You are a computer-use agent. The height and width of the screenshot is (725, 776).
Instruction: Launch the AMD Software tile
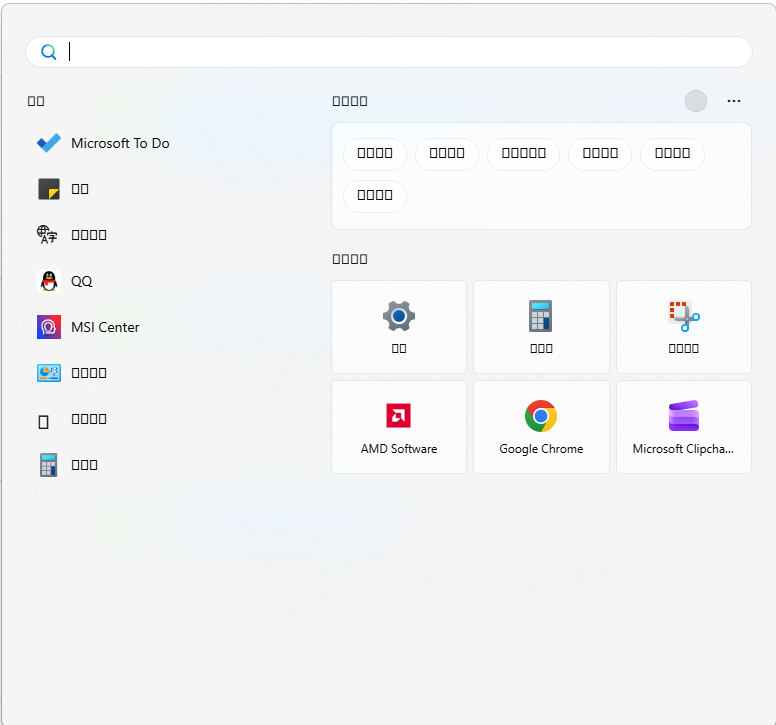(399, 427)
